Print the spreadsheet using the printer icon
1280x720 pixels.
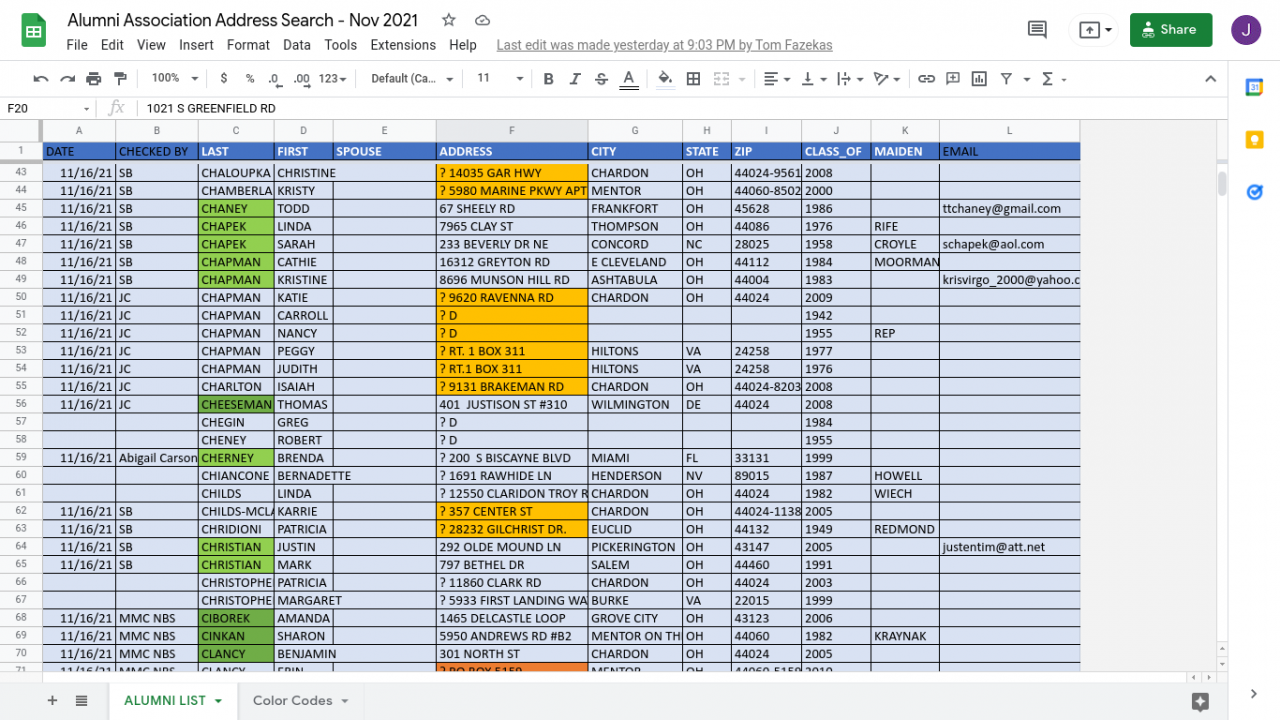coord(94,79)
